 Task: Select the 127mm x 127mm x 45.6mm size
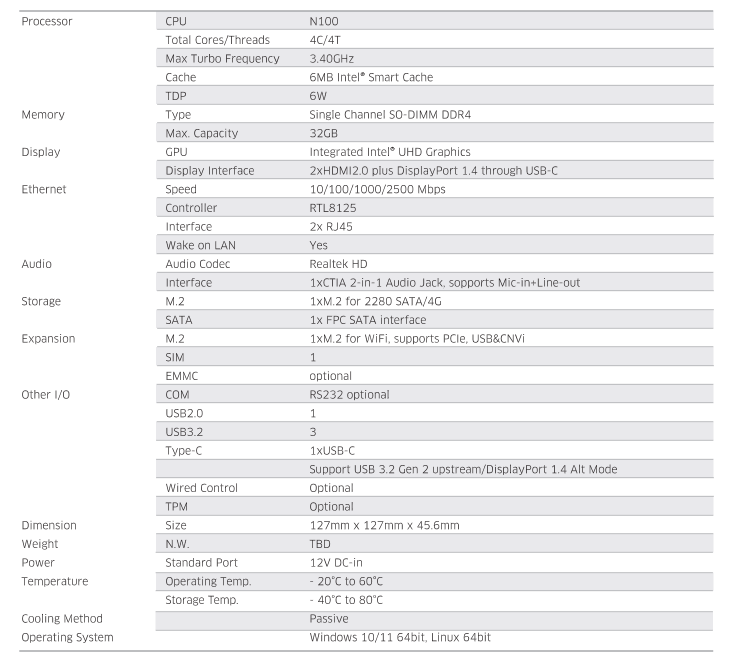(x=385, y=525)
